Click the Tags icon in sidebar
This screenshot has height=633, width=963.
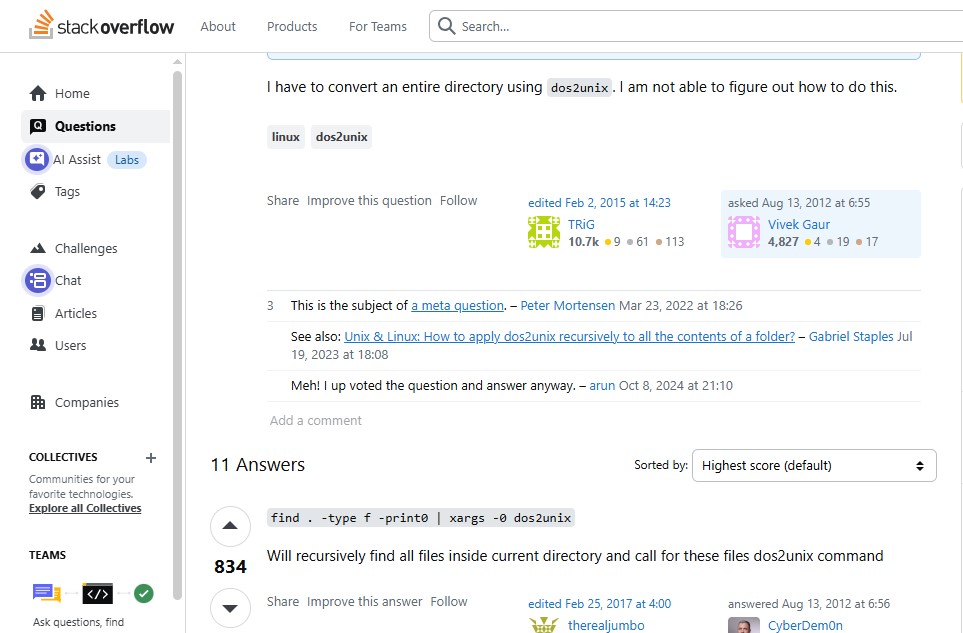pos(38,192)
